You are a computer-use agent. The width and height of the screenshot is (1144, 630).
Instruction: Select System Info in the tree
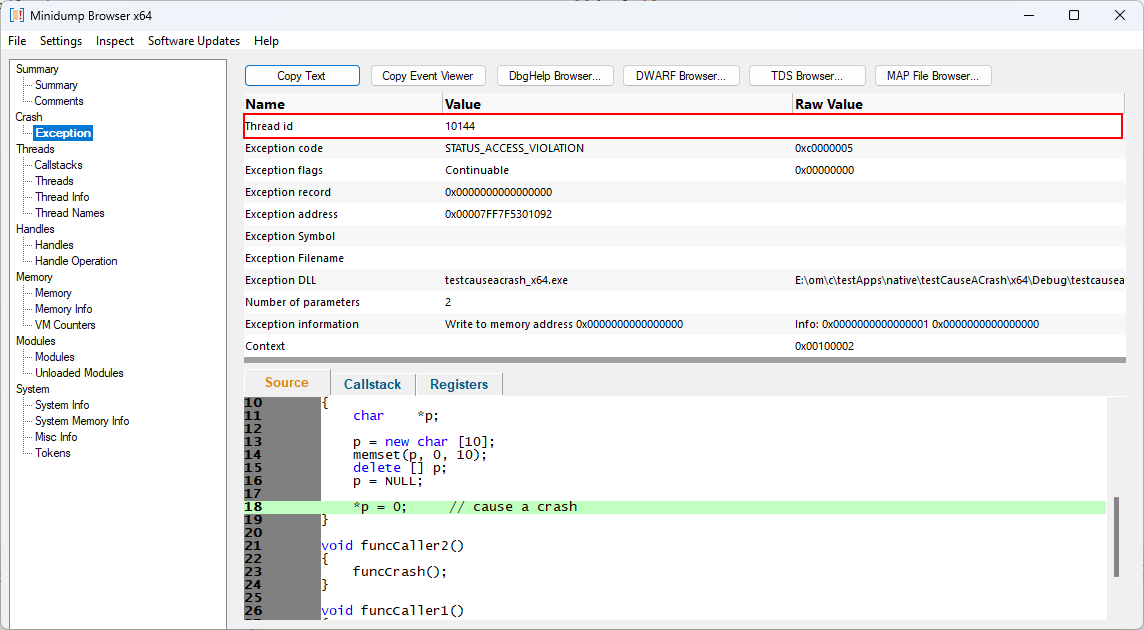pos(62,405)
